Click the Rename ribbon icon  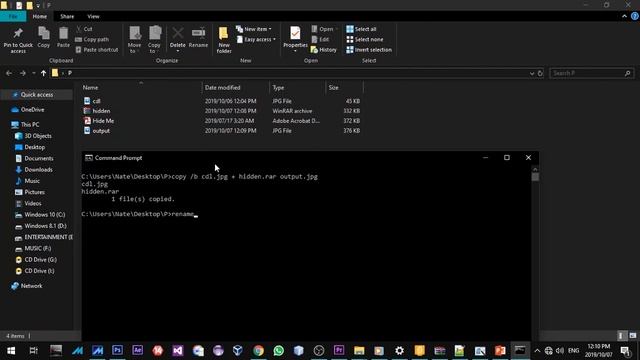tap(198, 38)
